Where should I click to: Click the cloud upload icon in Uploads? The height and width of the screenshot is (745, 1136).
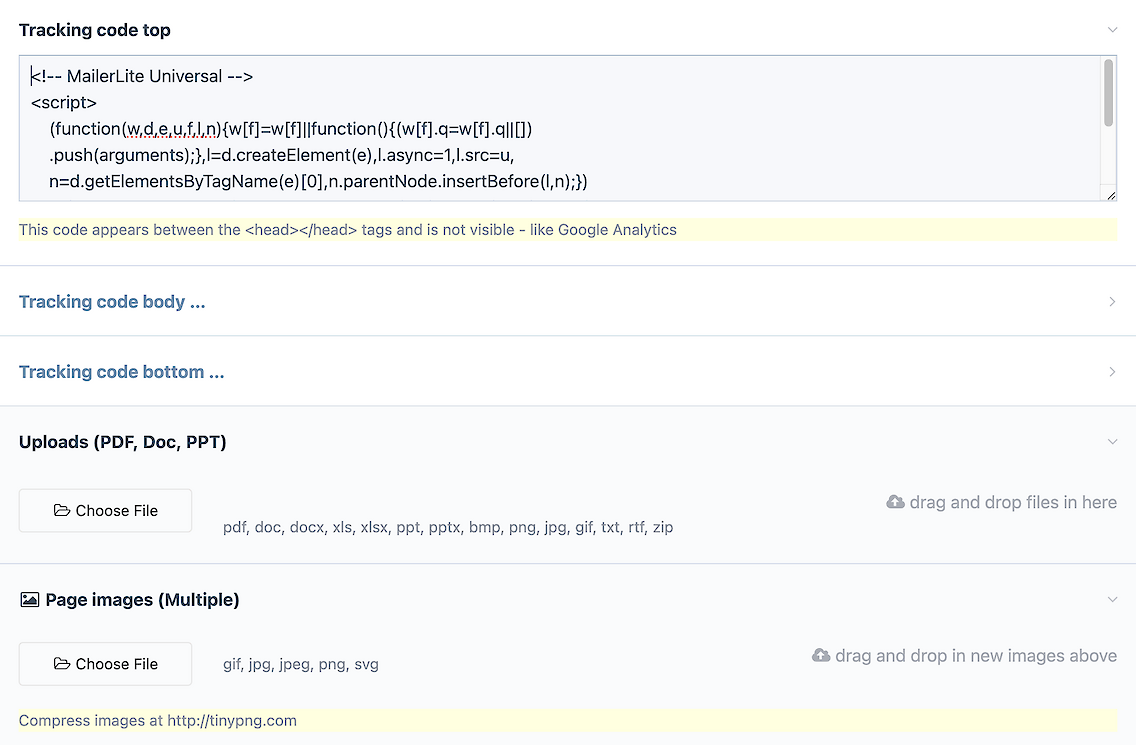[x=895, y=502]
